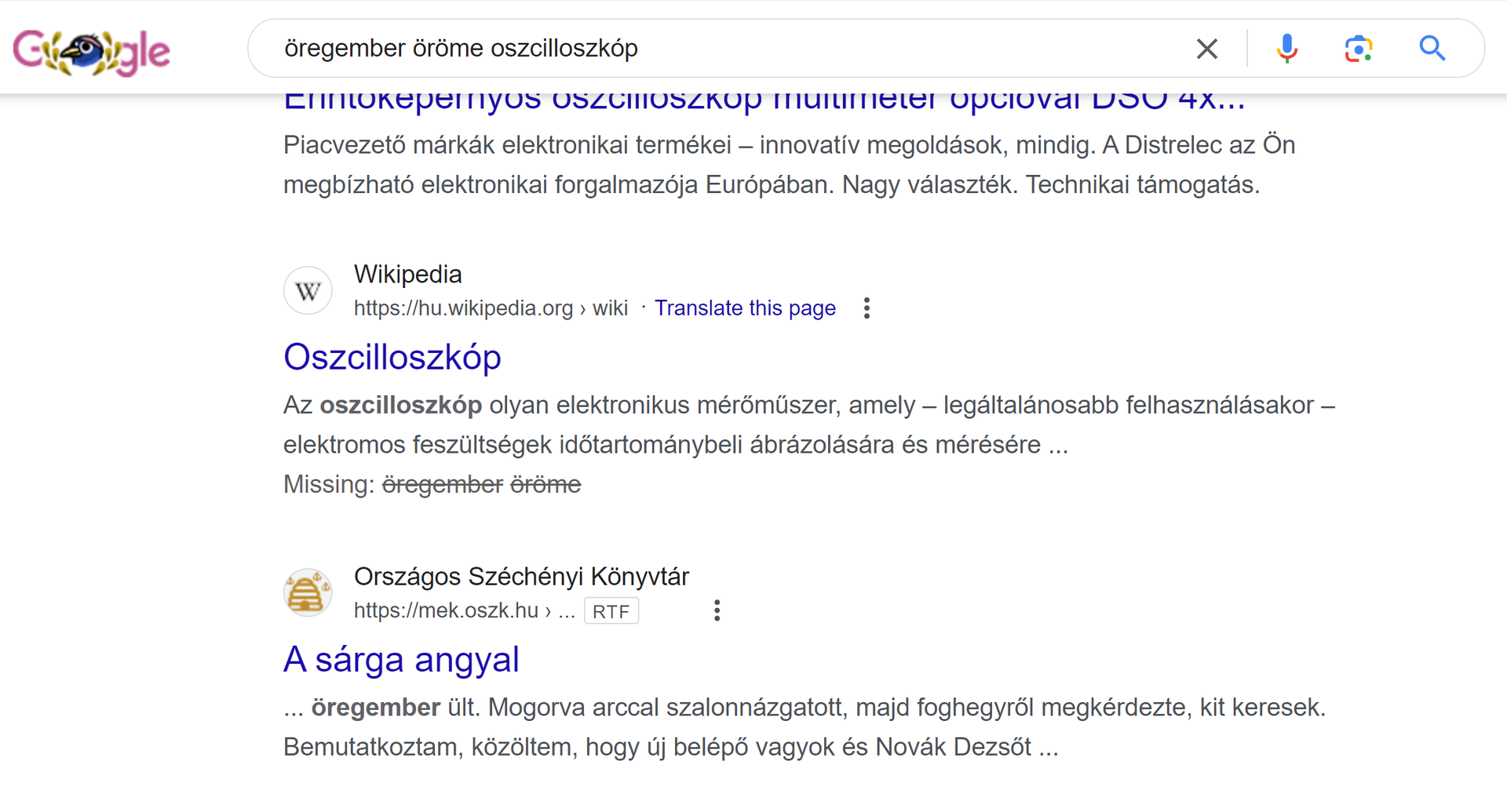Open the "Oszcilloszkóp" result title

[392, 358]
